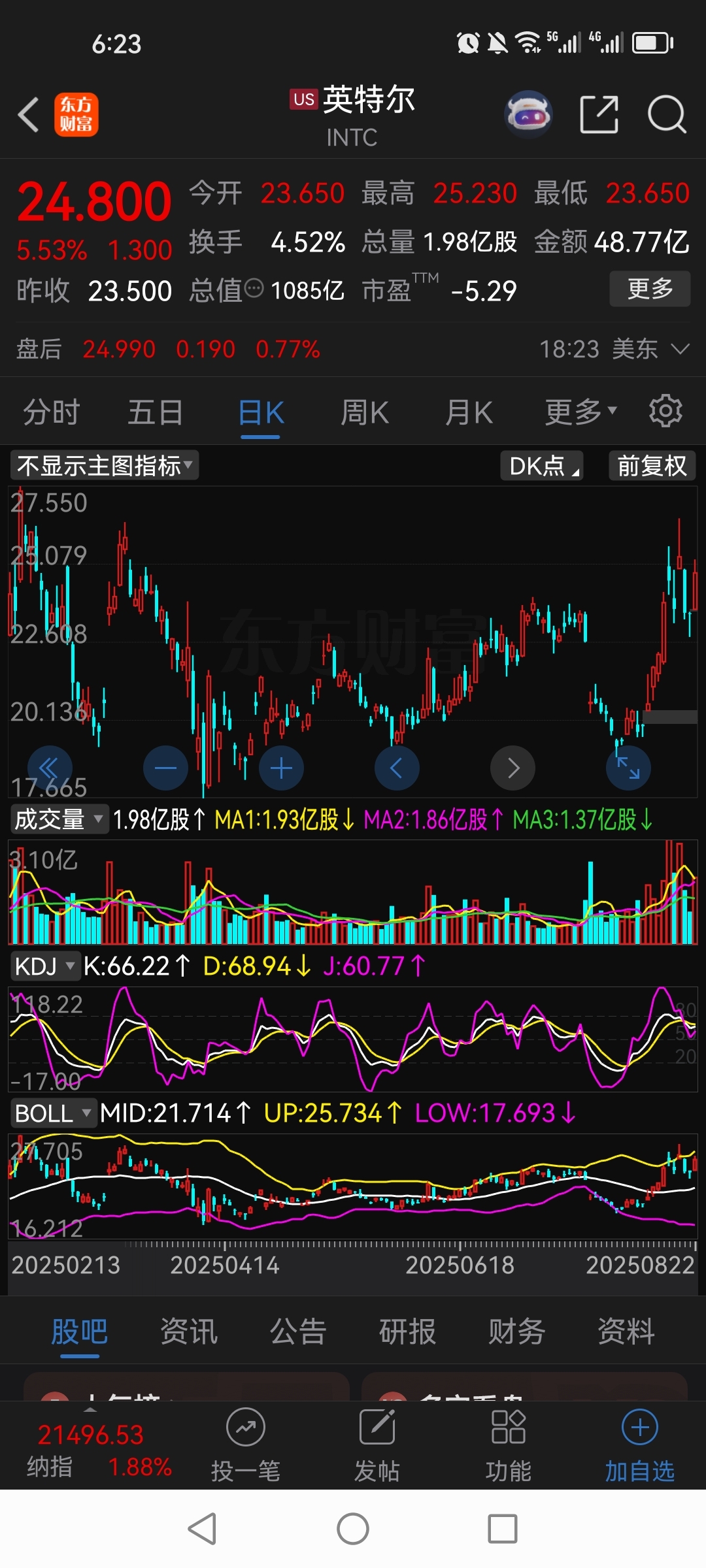The width and height of the screenshot is (706, 1568).
Task: Tap the 24.800 current price
Action: [94, 202]
